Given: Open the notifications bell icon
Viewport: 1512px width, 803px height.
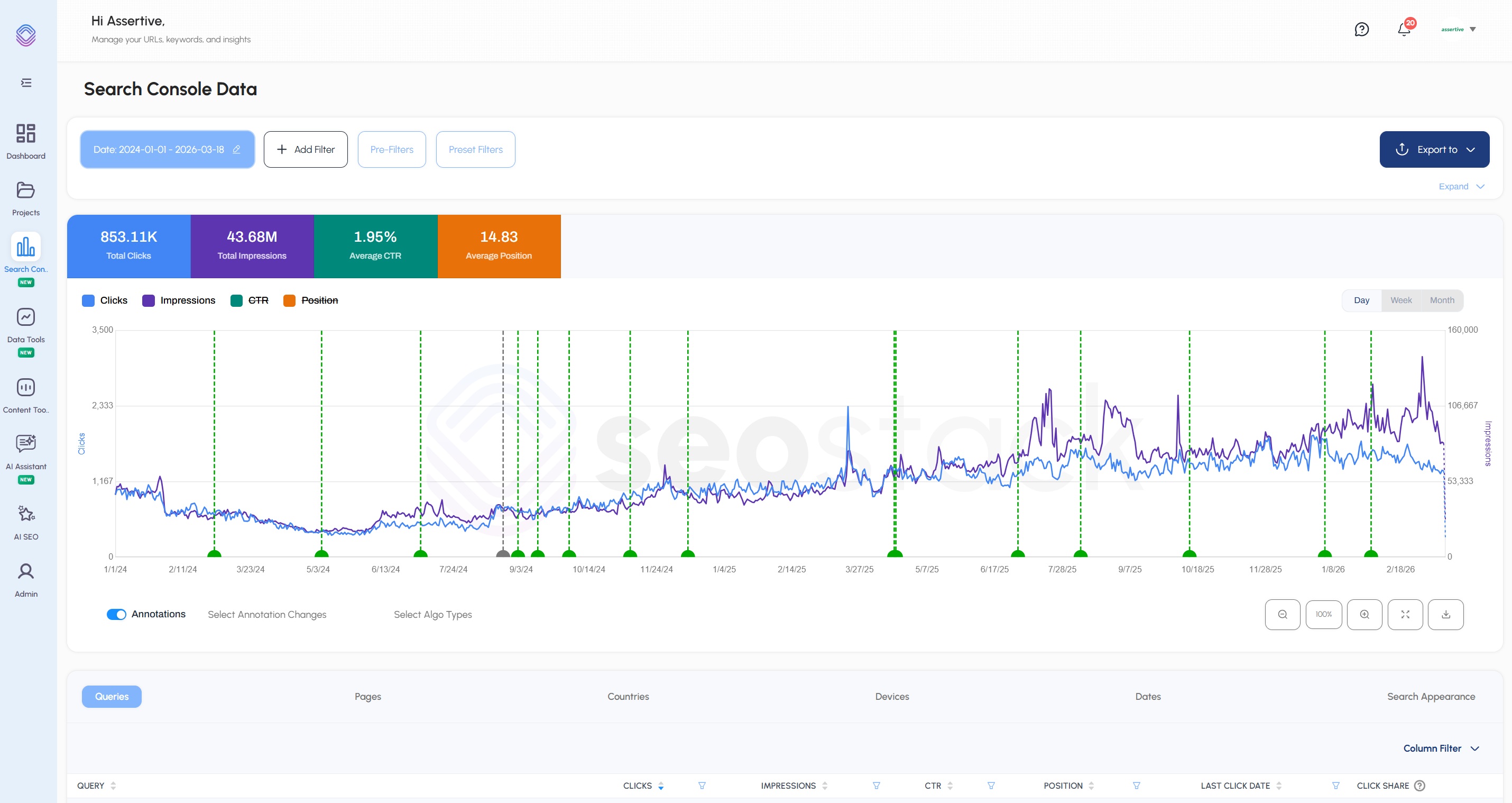Looking at the screenshot, I should [1404, 30].
